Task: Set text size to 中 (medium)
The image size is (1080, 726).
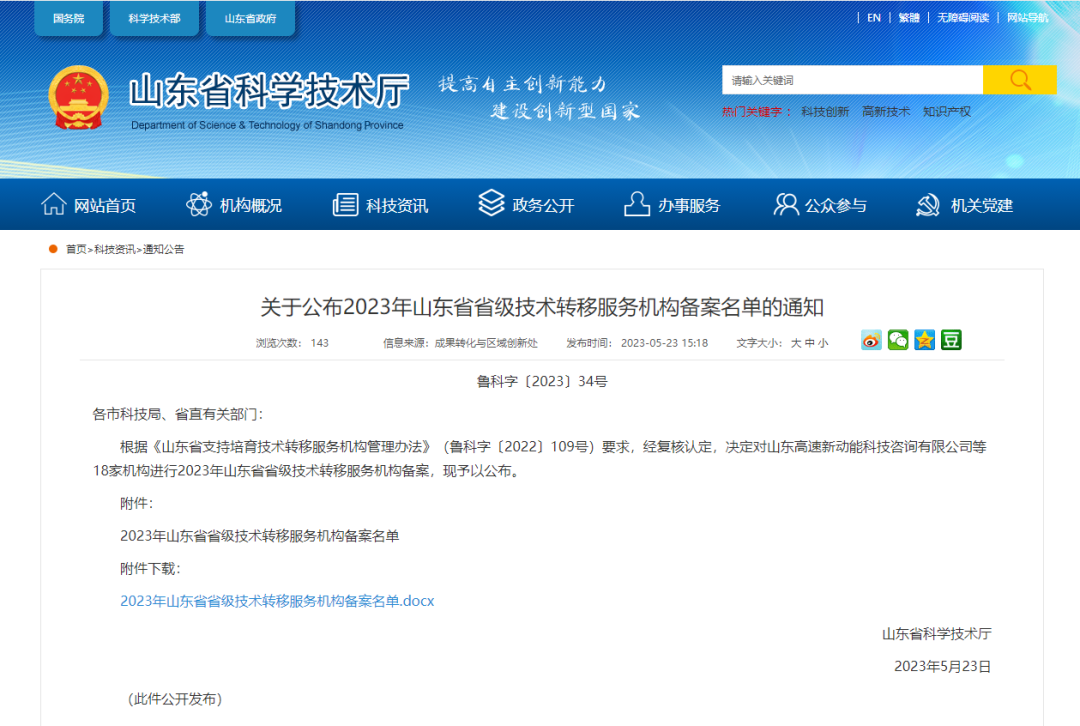Action: [809, 343]
